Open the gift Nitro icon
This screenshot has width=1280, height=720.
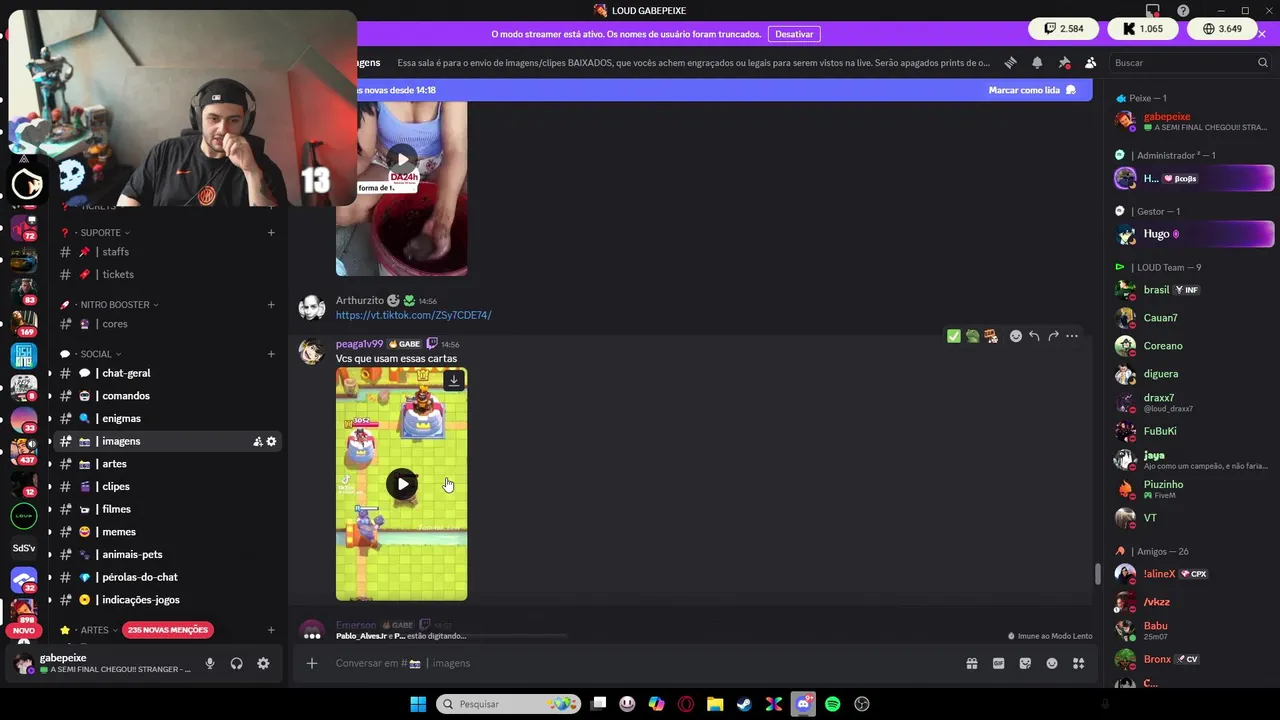[x=971, y=663]
